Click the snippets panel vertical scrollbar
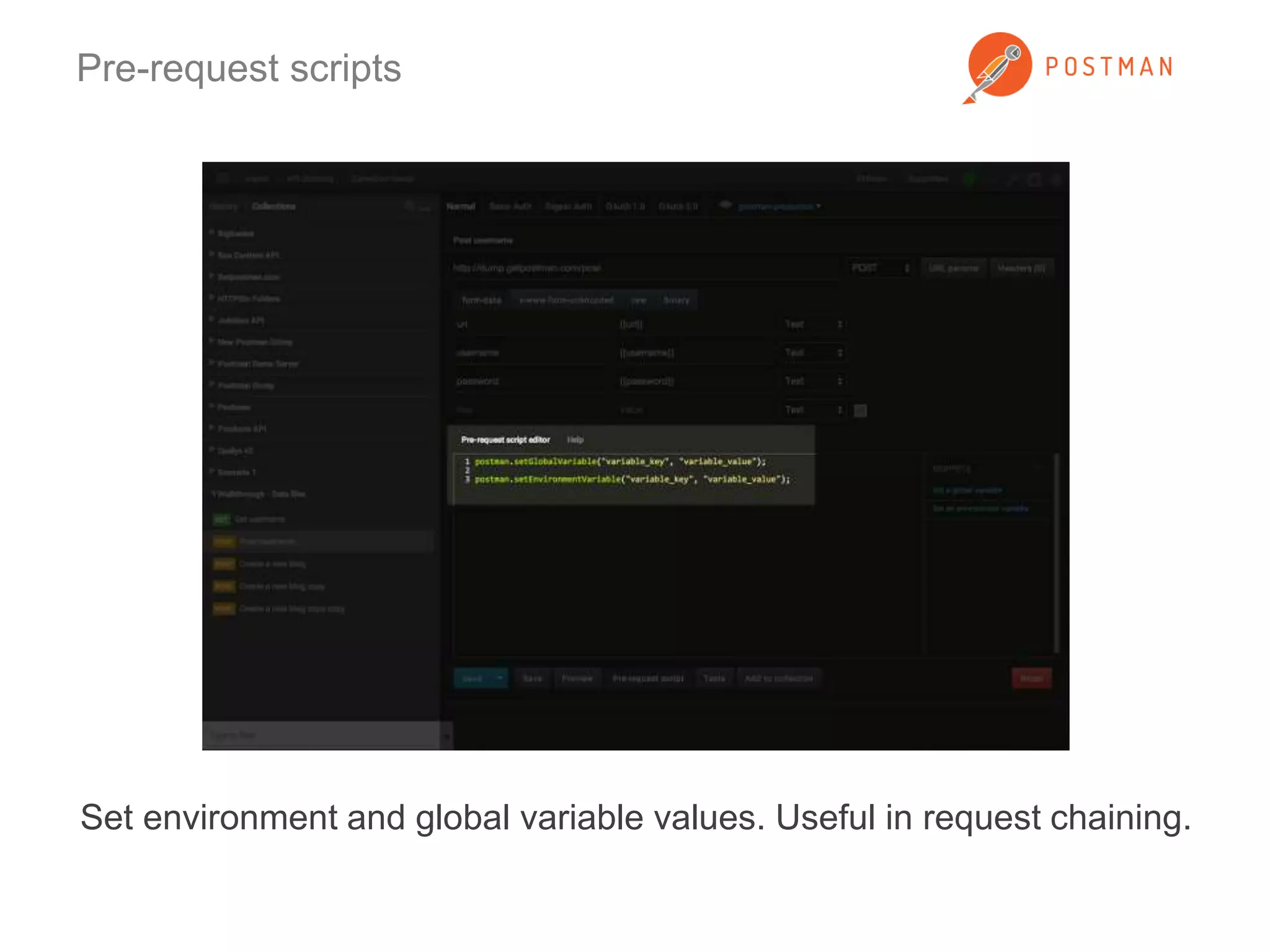 [x=1056, y=553]
